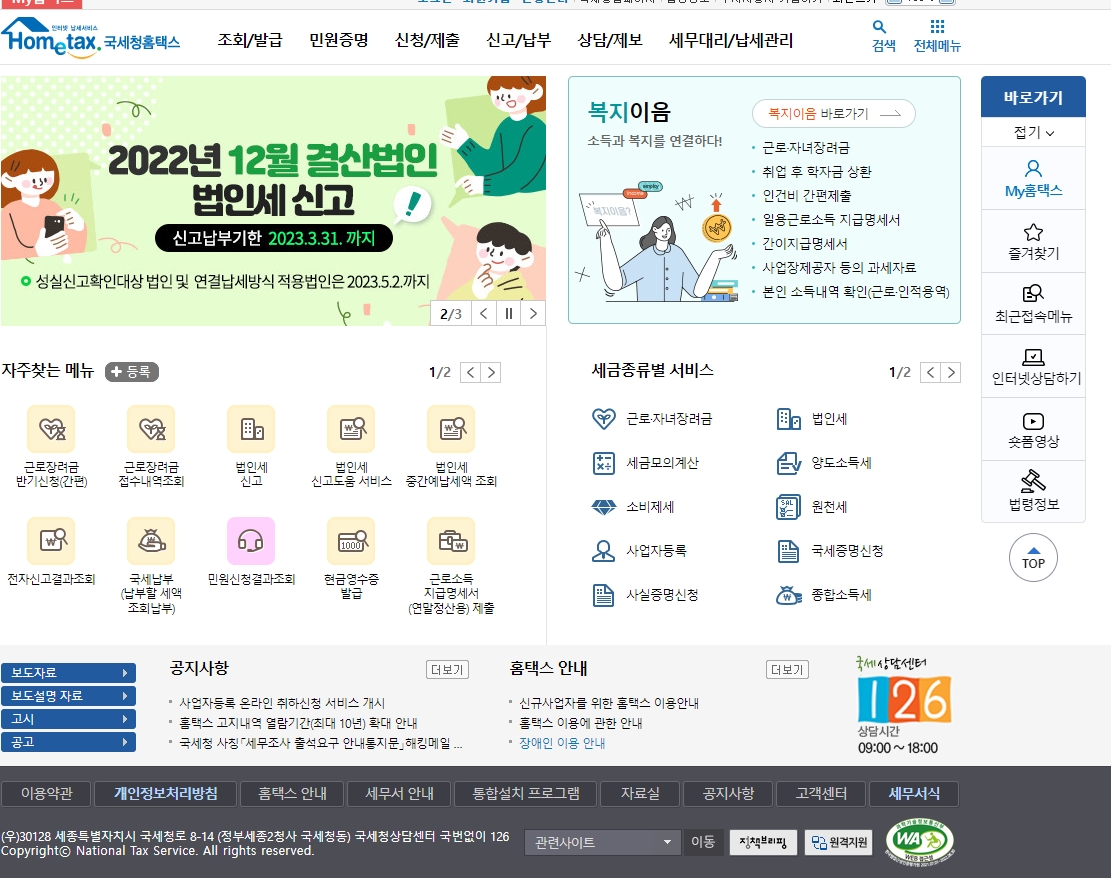
Task: Open 국세납부 money bag icon
Action: pyautogui.click(x=151, y=541)
